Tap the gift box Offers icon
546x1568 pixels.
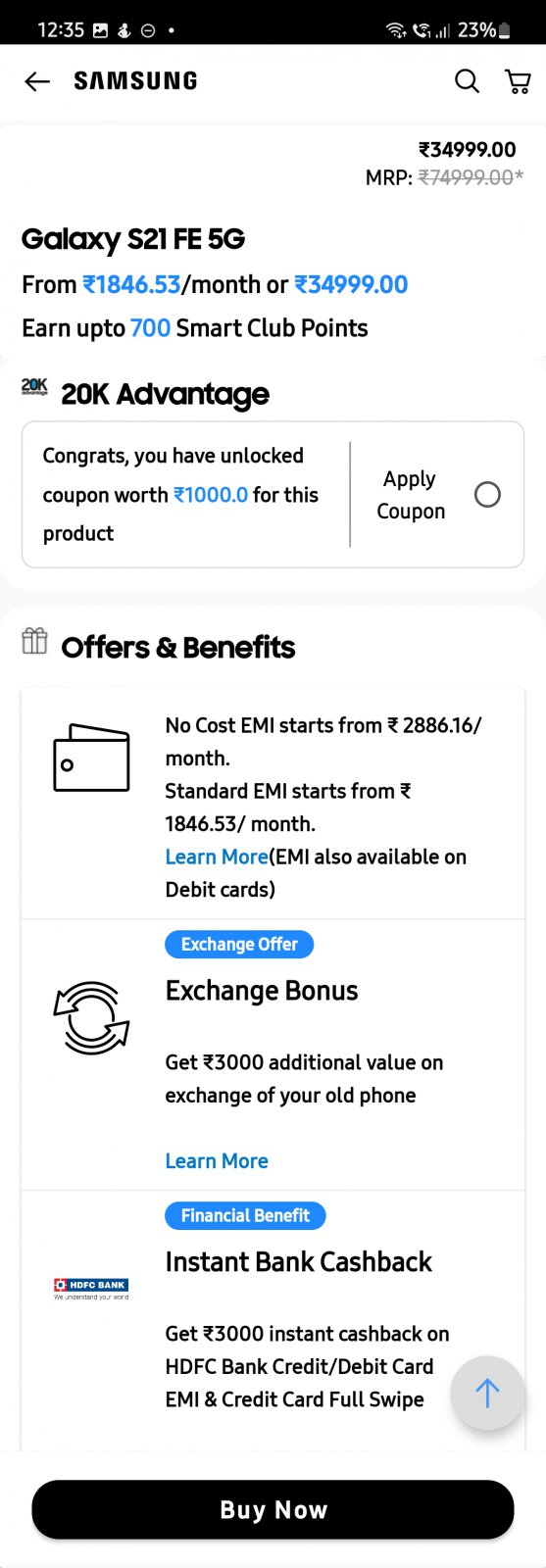(x=34, y=641)
